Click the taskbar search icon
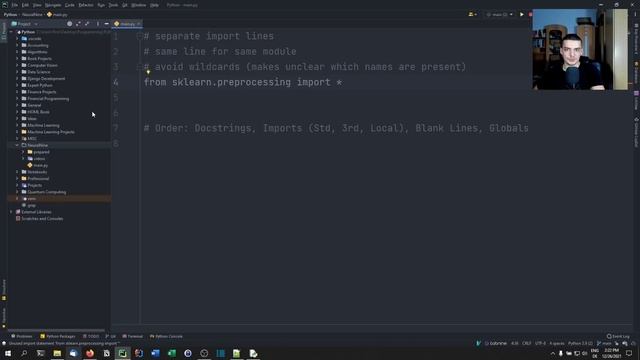 (x=24, y=353)
